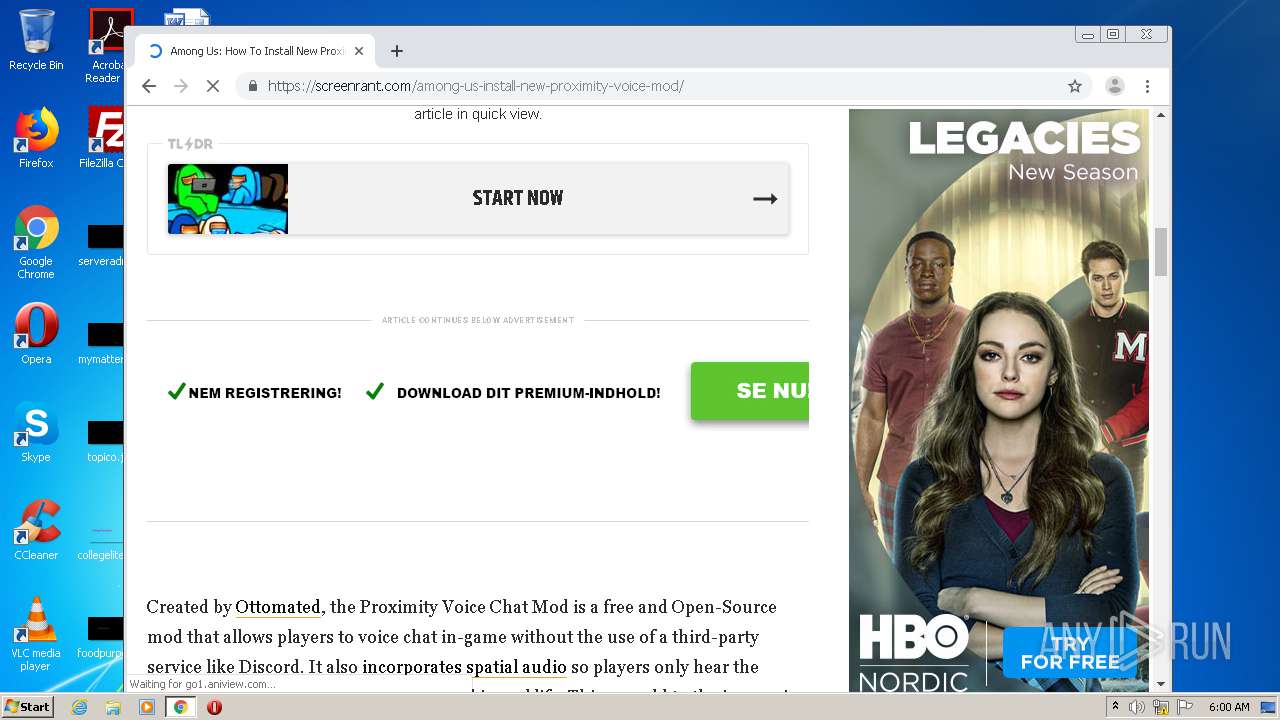Image resolution: width=1280 pixels, height=720 pixels.
Task: Click the forward navigation arrow
Action: click(x=181, y=86)
